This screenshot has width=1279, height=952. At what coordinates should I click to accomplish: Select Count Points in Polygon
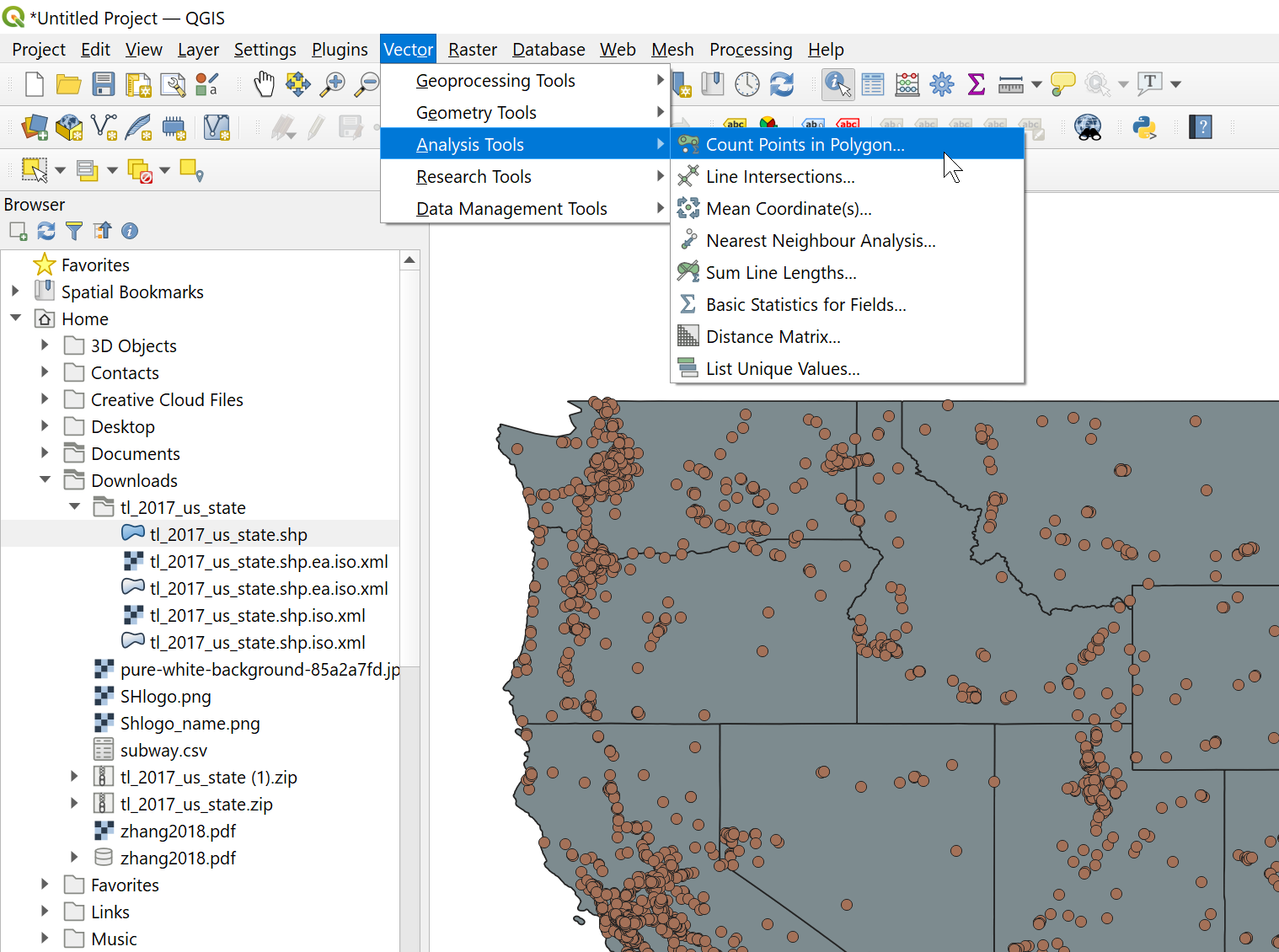coord(848,145)
